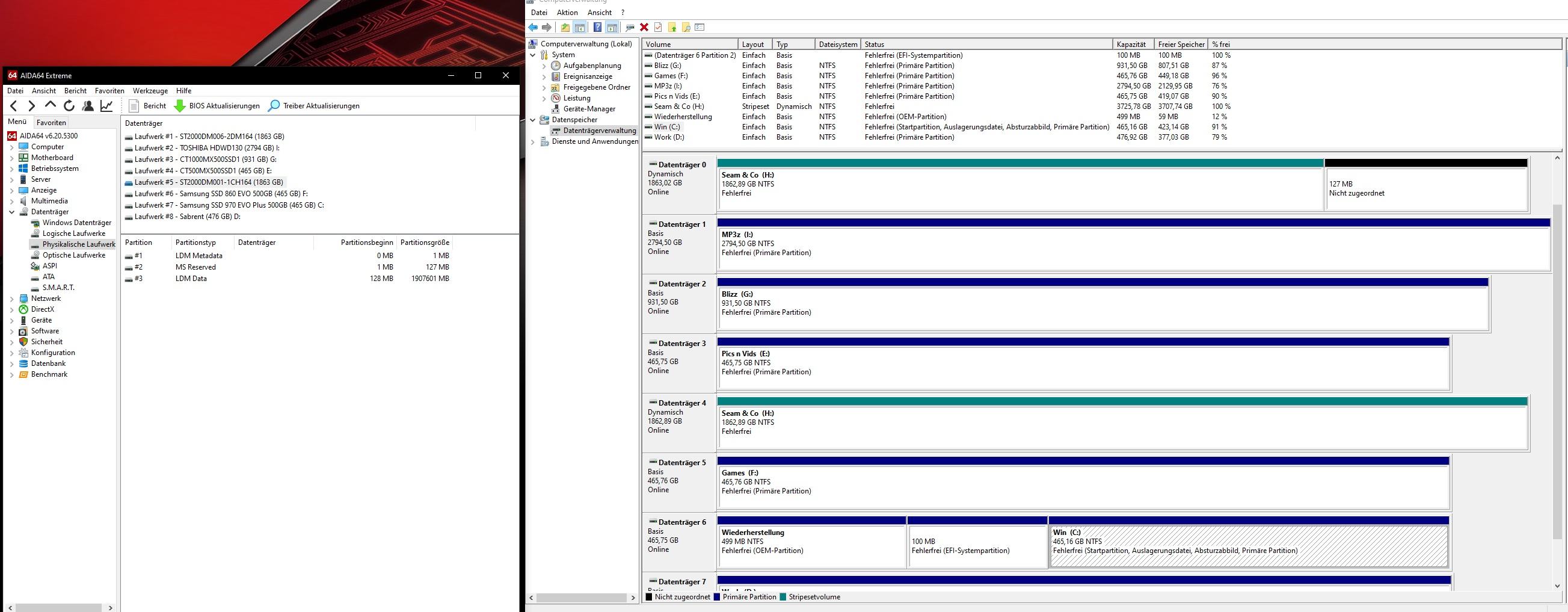Select Windows Datenträger tree item
This screenshot has width=1568, height=612.
point(77,223)
